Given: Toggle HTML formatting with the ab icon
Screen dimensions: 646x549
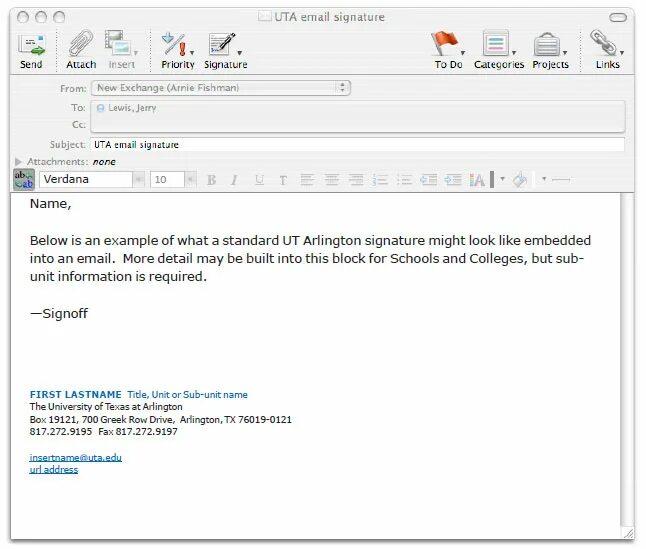Looking at the screenshot, I should coord(23,180).
